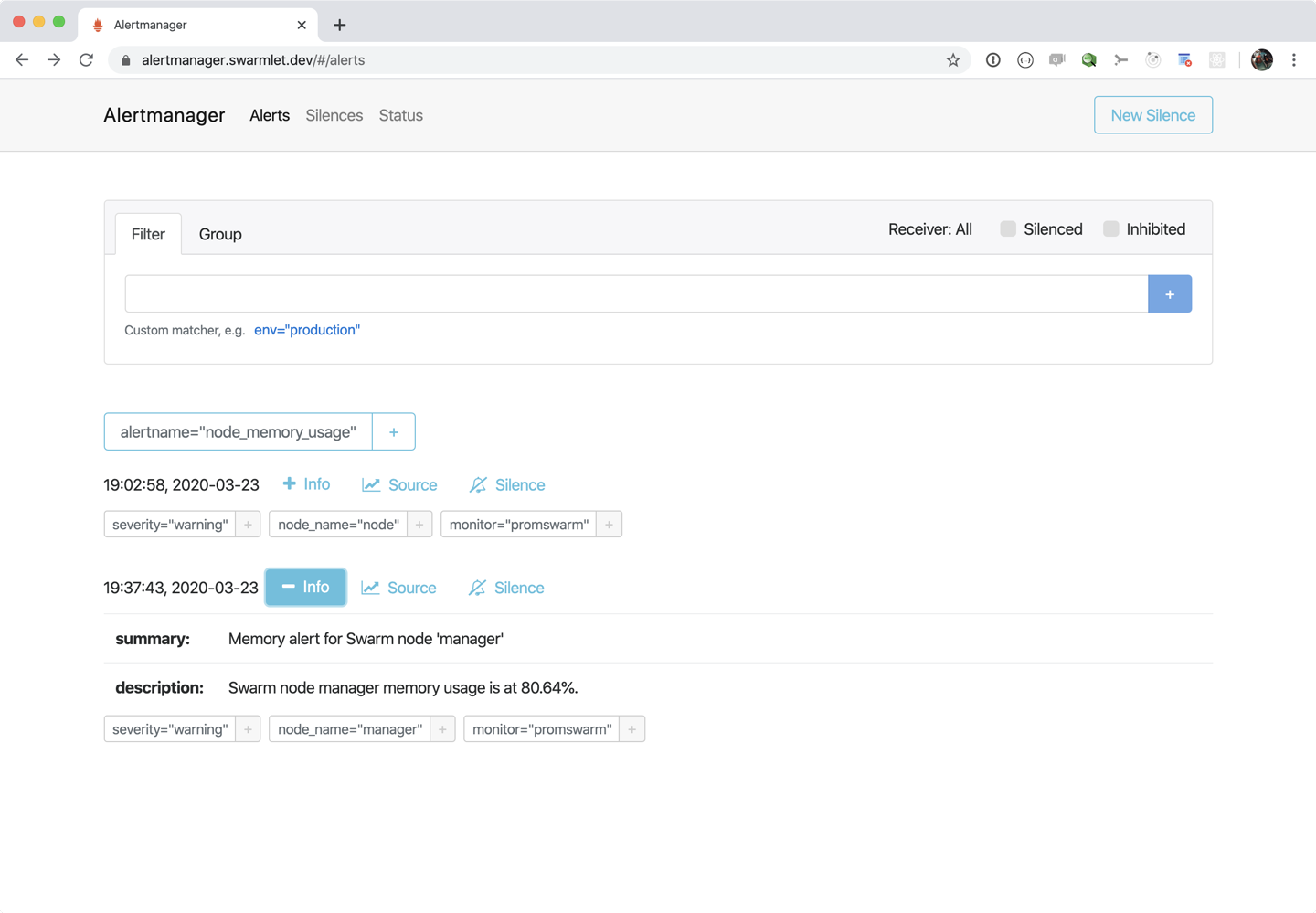
Task: Click Silence bell icon for 19:02:58 alert
Action: 478,485
